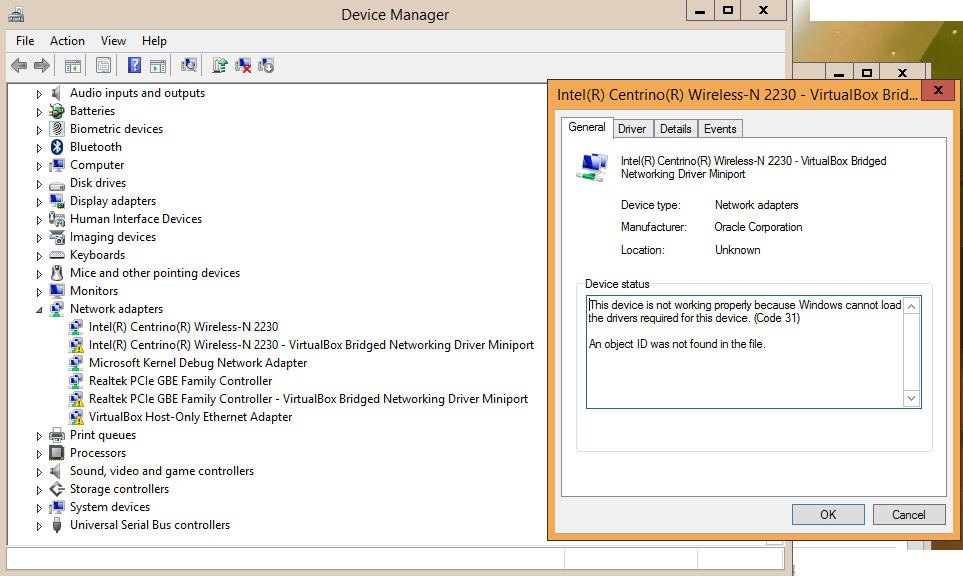Image resolution: width=963 pixels, height=576 pixels.
Task: Select the Monitors category icon
Action: pyautogui.click(x=57, y=290)
